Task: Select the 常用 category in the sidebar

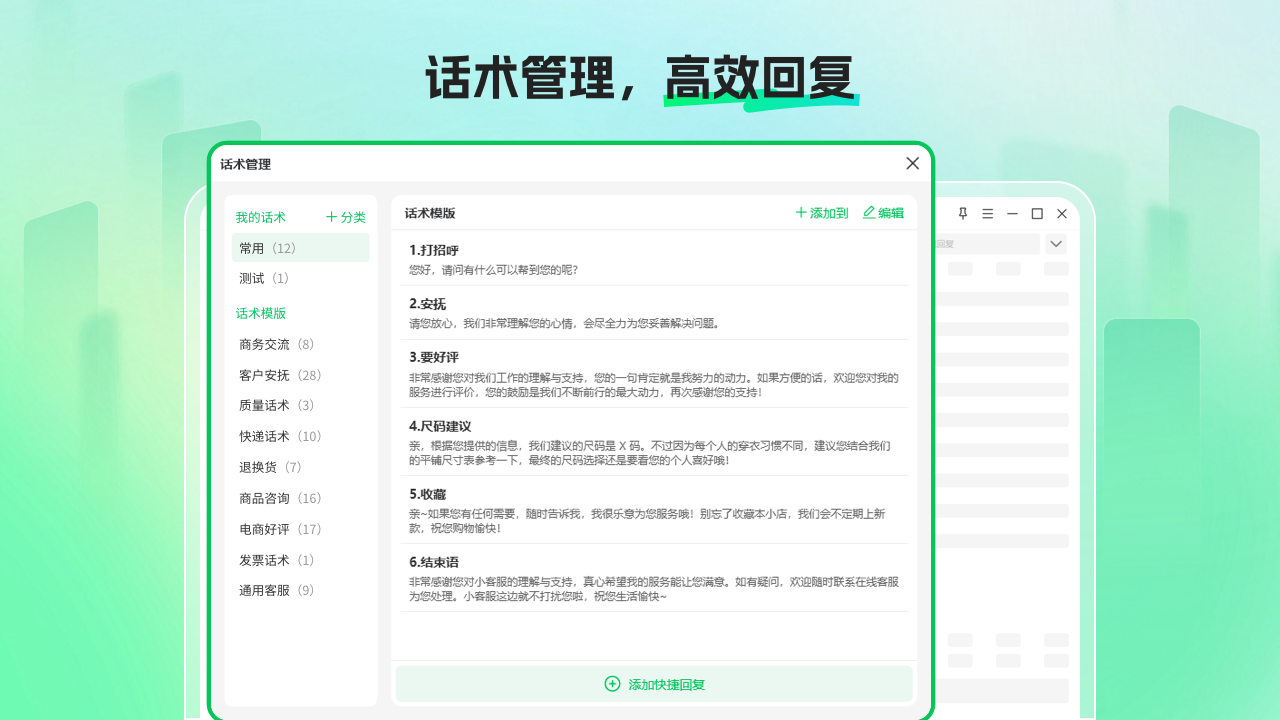Action: coord(263,247)
